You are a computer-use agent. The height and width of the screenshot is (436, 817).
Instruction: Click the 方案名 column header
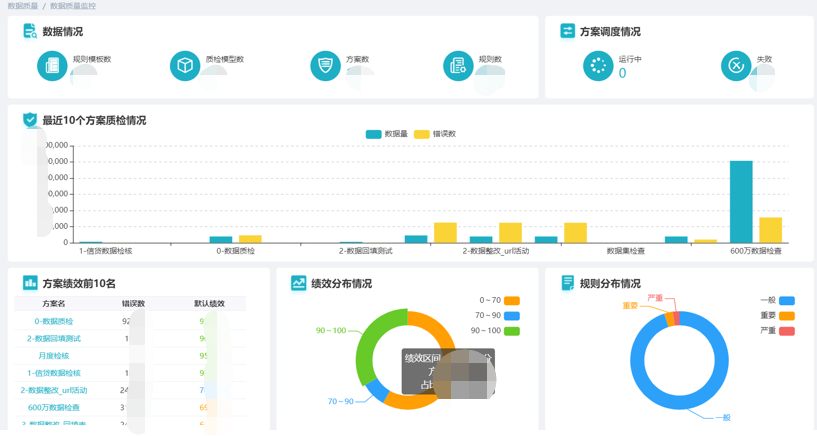pos(54,304)
